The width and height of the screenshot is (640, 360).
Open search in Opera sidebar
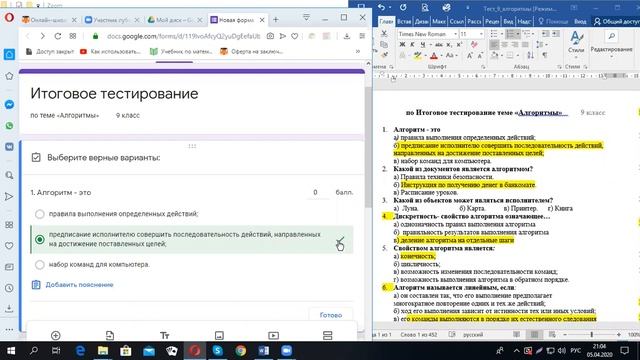[9, 176]
